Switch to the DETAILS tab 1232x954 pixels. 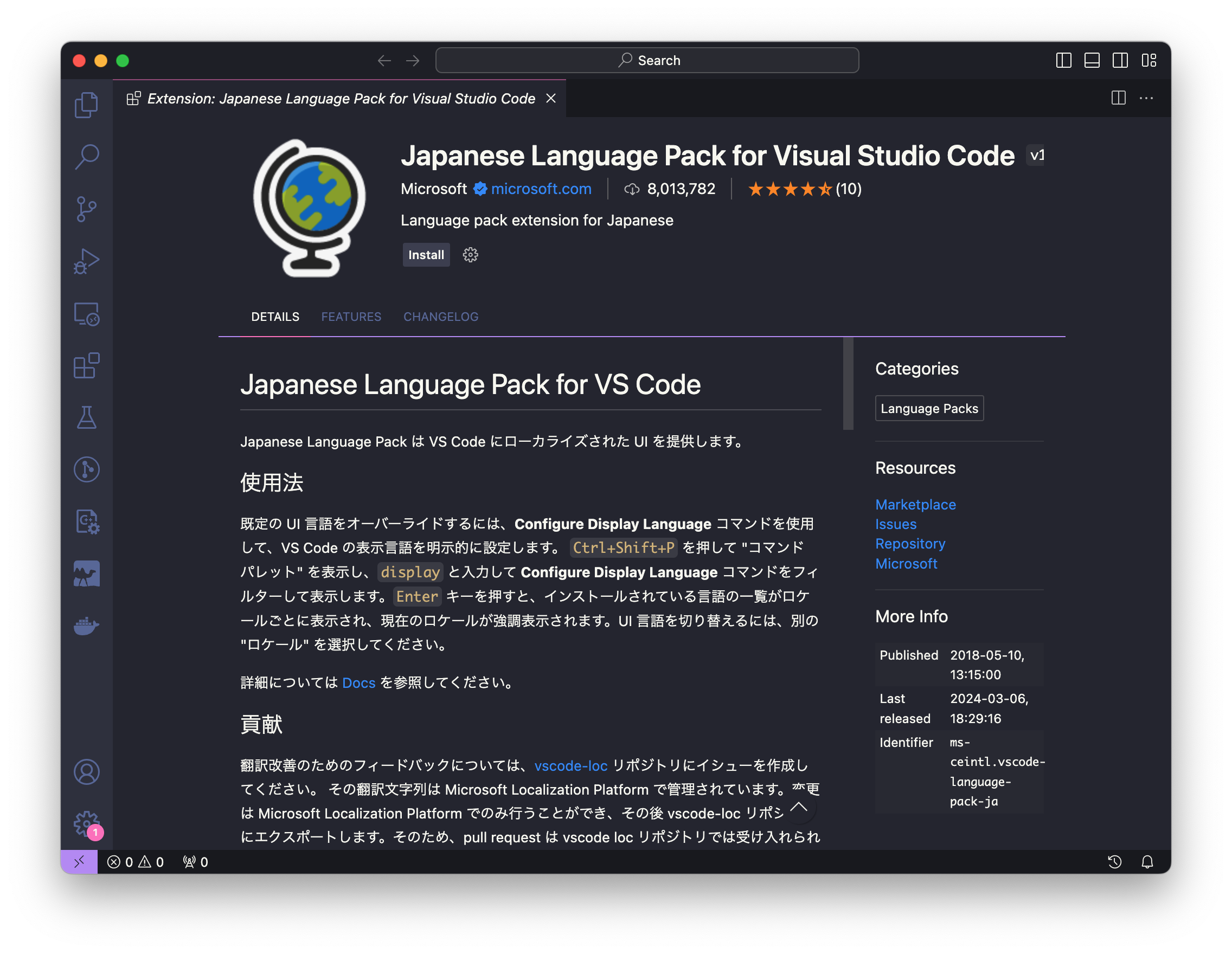click(275, 317)
